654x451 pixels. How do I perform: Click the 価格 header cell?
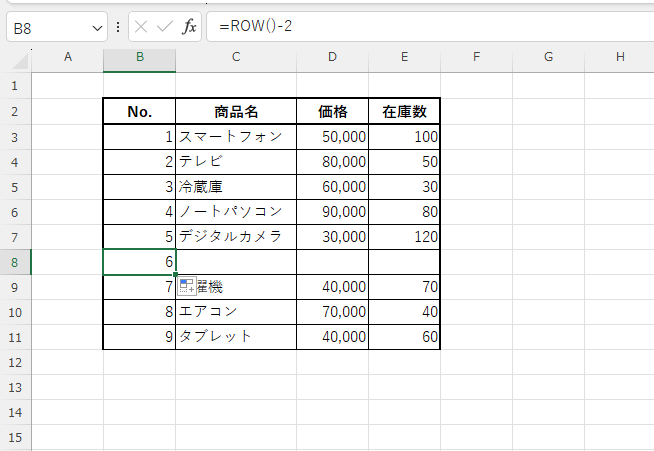pos(332,111)
